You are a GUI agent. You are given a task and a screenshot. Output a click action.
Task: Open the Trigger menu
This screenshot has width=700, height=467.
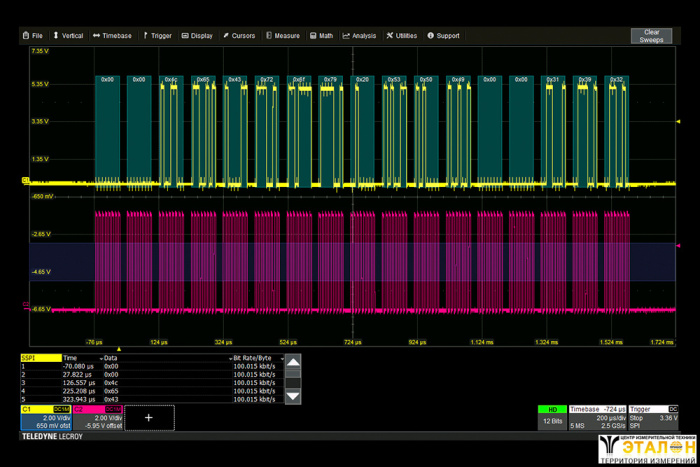[x=157, y=35]
